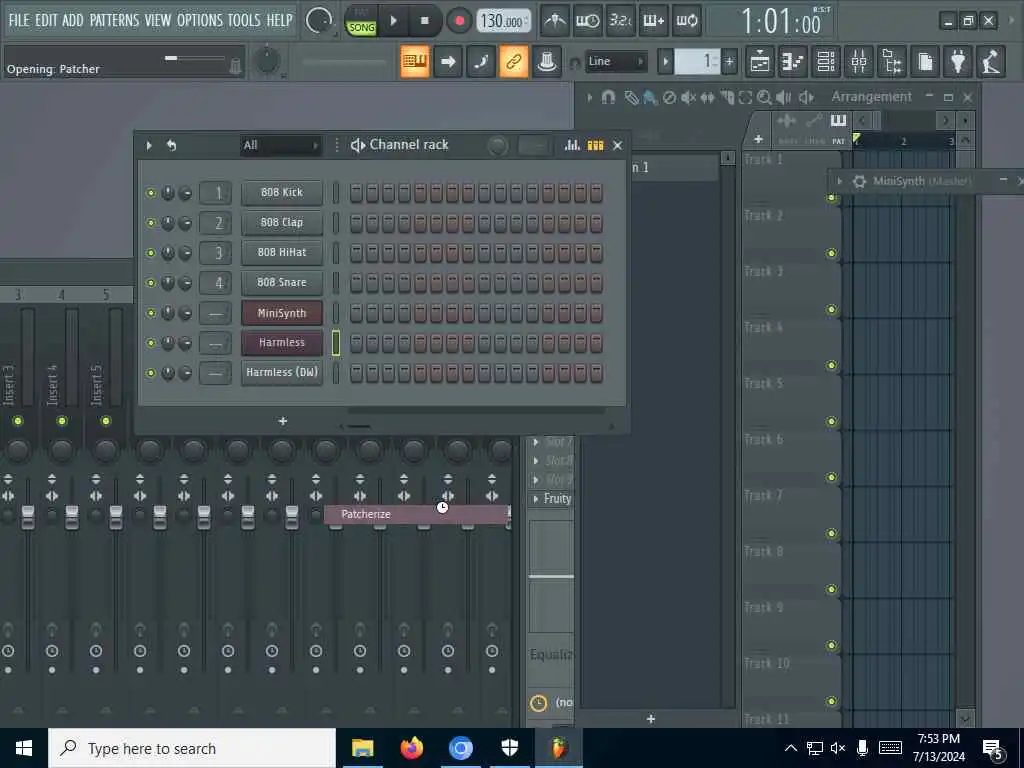Open the All channel filter dropdown
The image size is (1024, 768).
(x=281, y=145)
